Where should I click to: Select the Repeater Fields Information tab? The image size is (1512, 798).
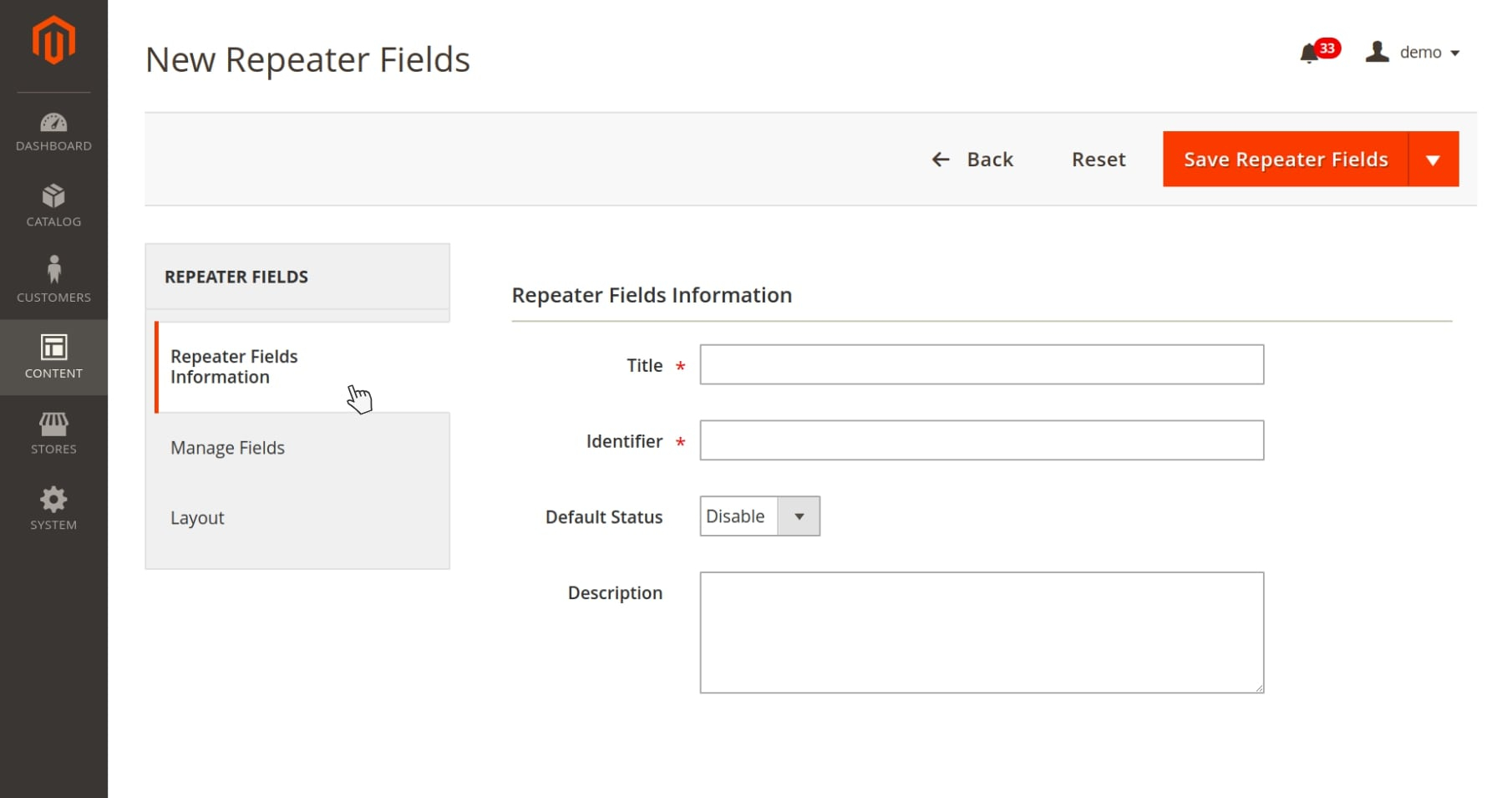click(x=234, y=367)
